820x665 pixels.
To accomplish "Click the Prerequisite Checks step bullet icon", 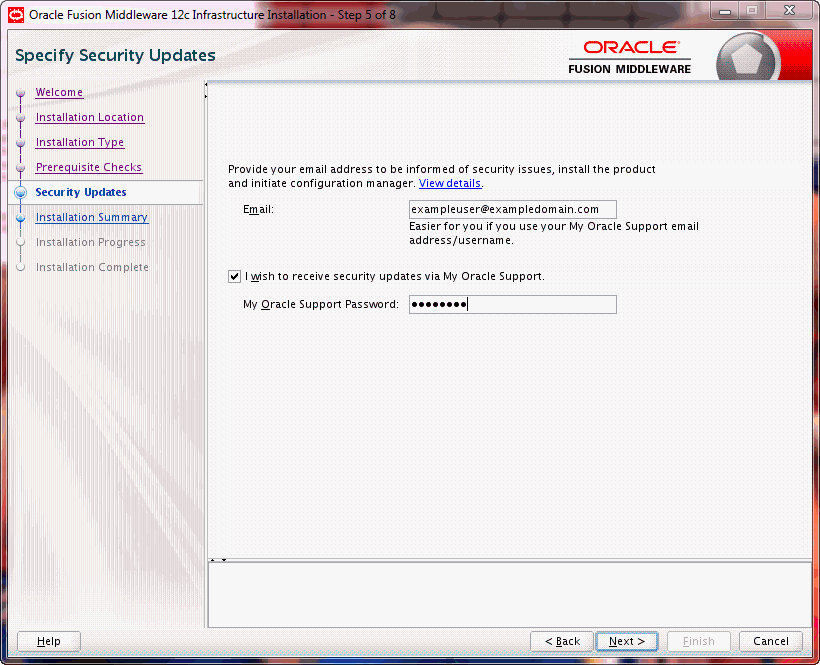I will [x=21, y=168].
